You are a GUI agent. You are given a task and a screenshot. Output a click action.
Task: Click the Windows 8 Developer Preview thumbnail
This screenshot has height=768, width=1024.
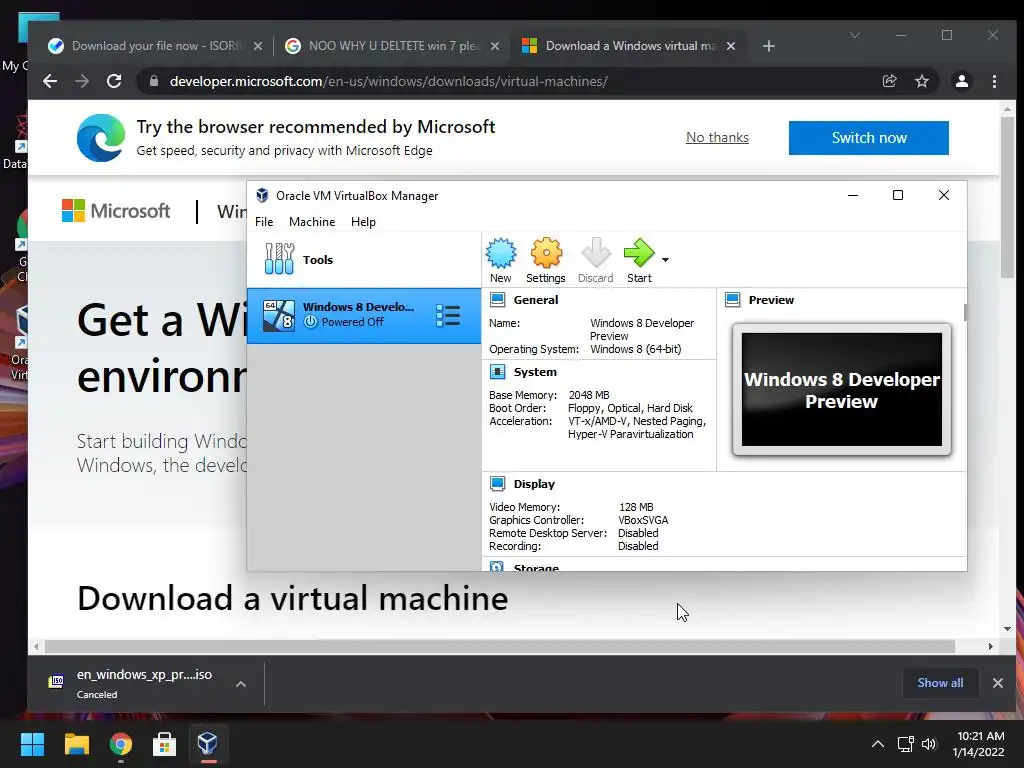(842, 390)
